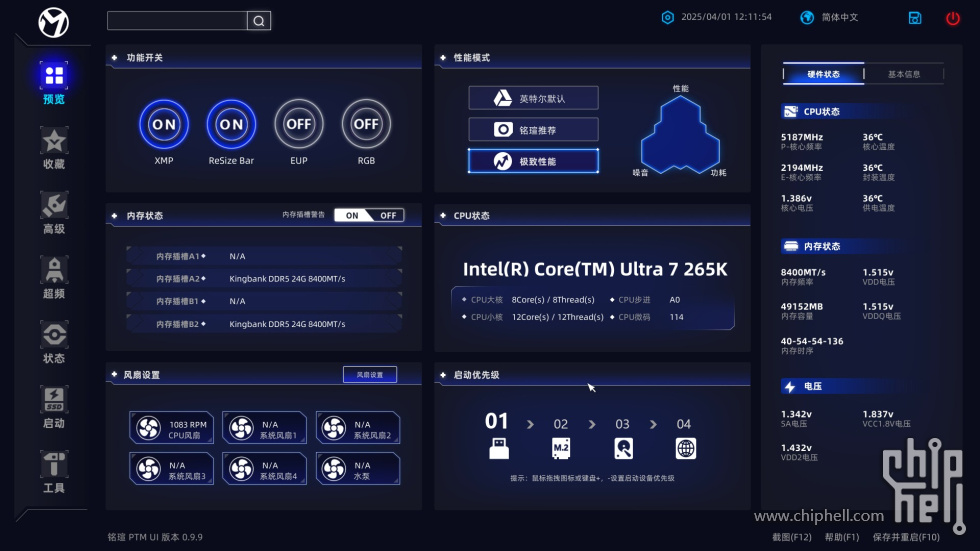Select the USB boot device 01 icon
980x551 pixels.
(499, 449)
